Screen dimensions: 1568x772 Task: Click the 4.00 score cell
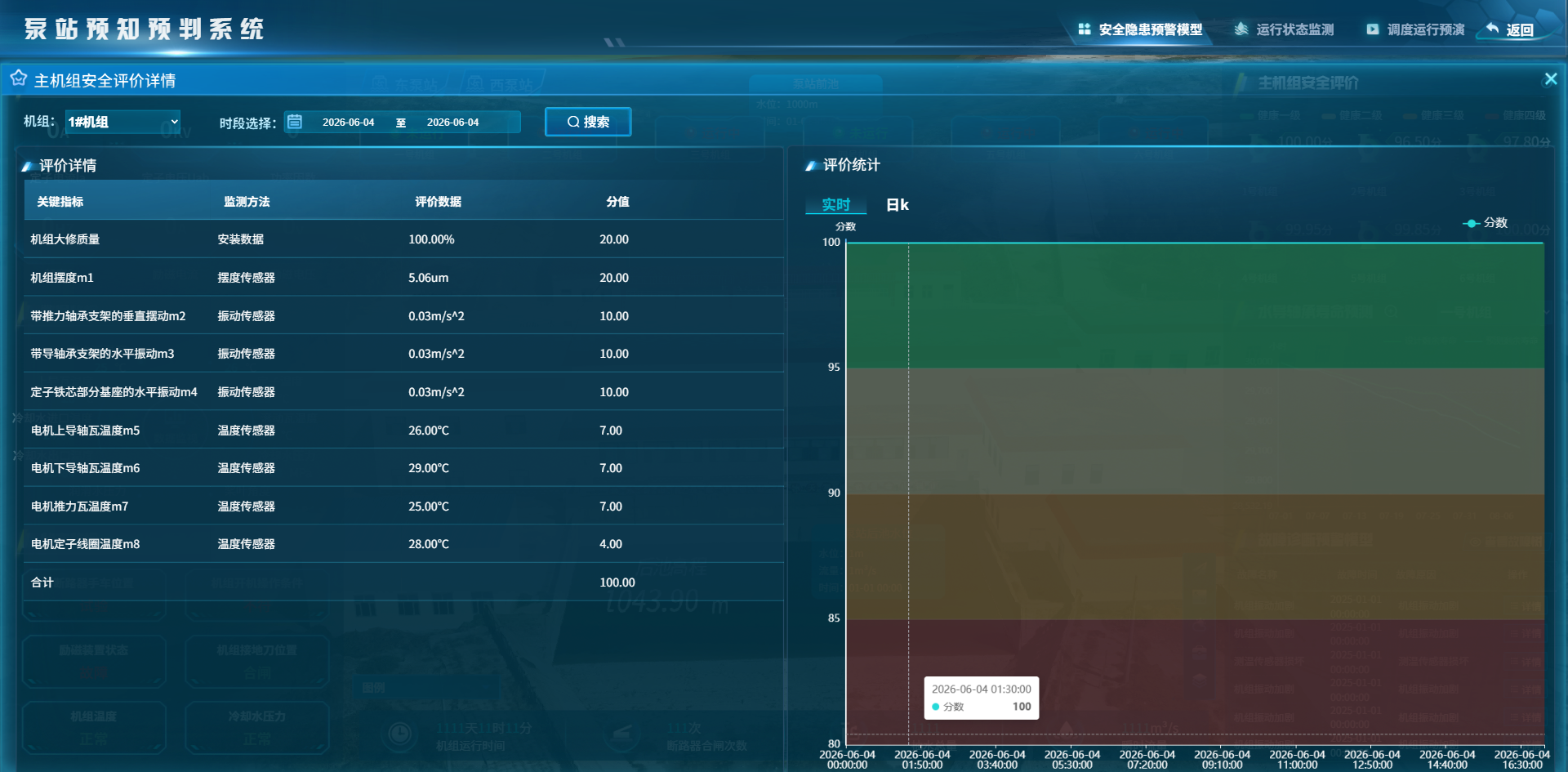tap(611, 544)
